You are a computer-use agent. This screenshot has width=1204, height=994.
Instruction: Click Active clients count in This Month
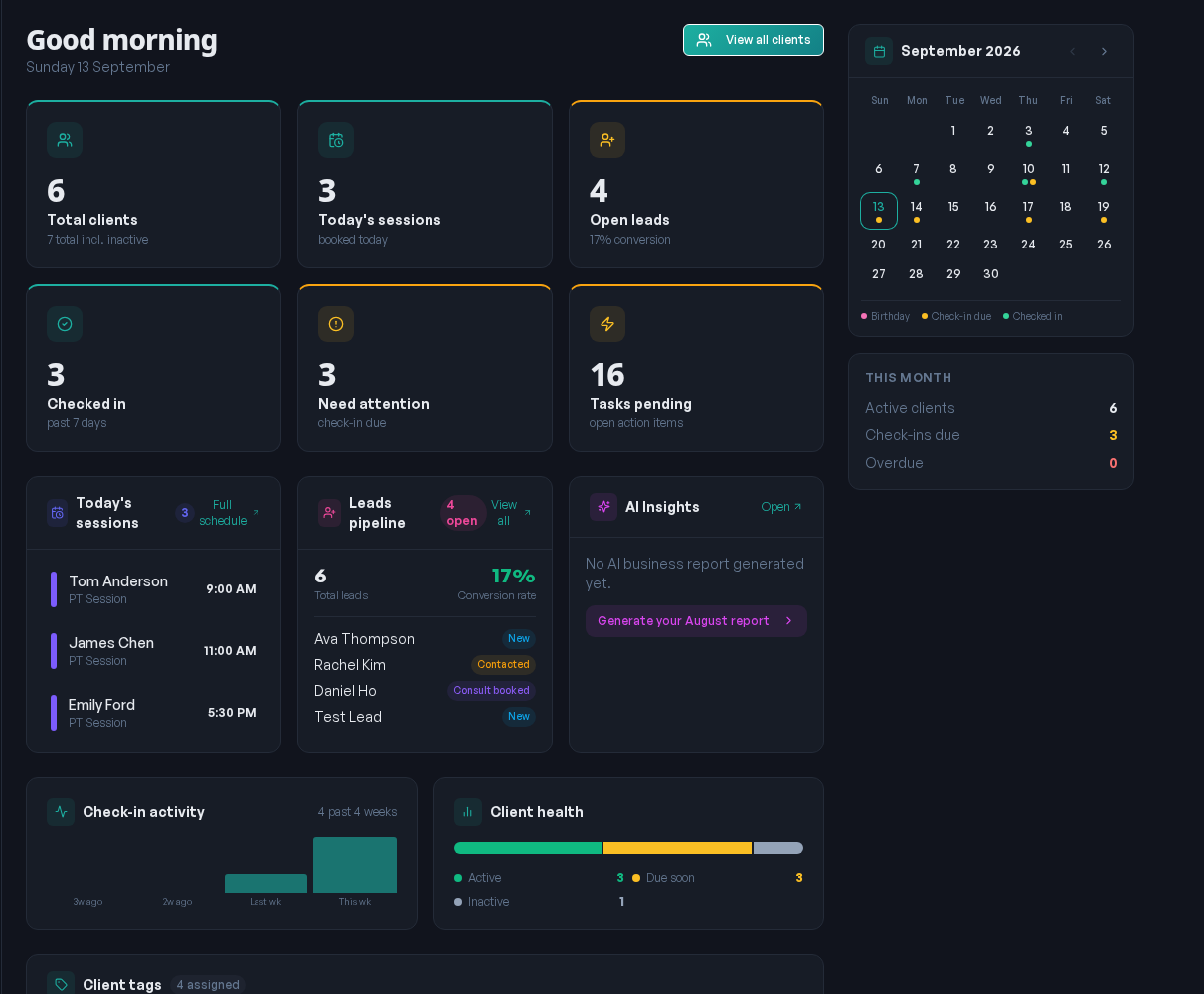1113,408
